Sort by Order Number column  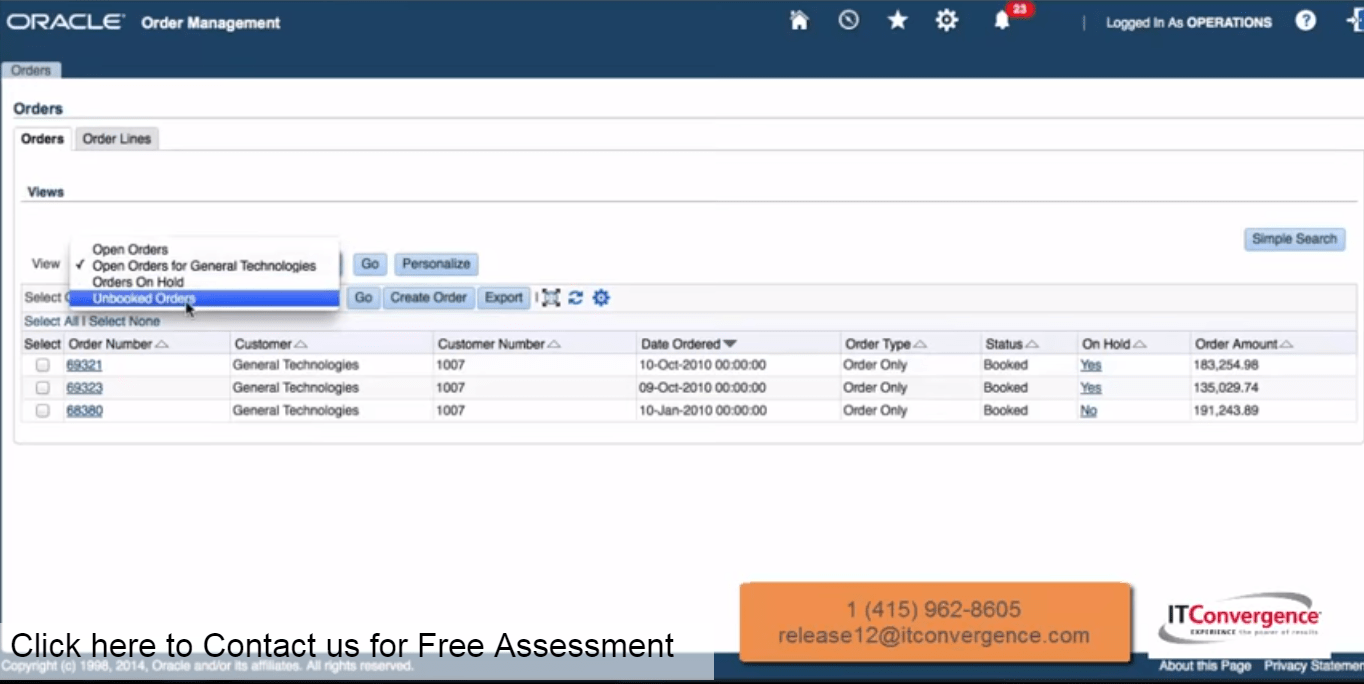(x=118, y=344)
